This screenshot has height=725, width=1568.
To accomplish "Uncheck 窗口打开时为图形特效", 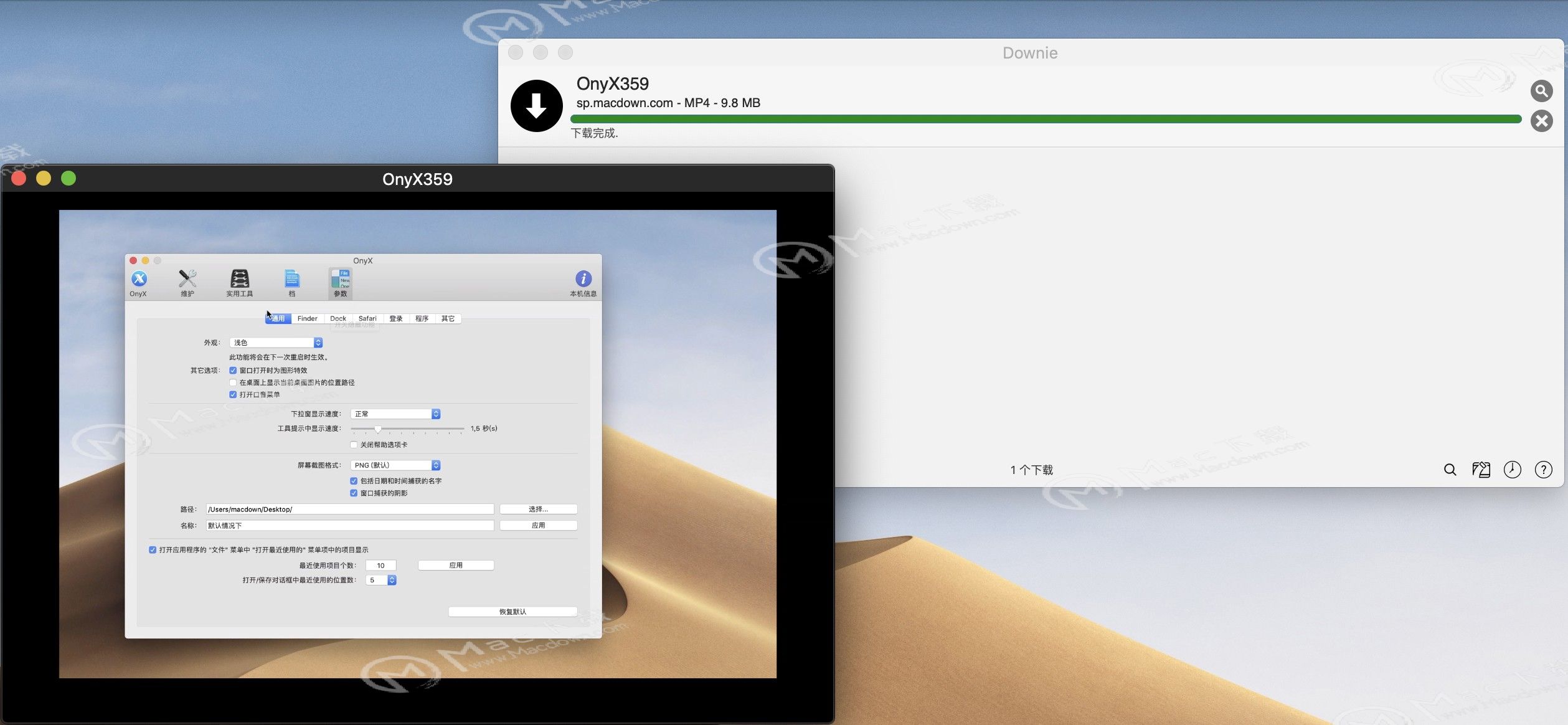I will 233,370.
